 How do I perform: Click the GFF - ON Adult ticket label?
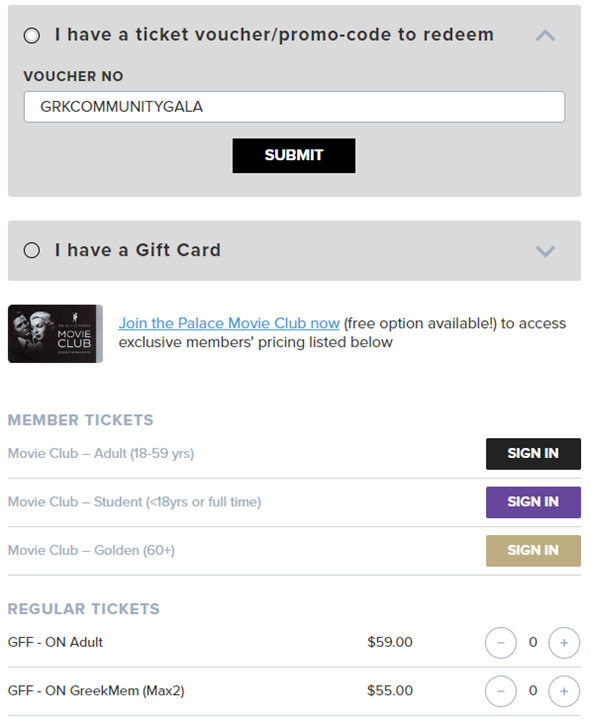[x=55, y=642]
